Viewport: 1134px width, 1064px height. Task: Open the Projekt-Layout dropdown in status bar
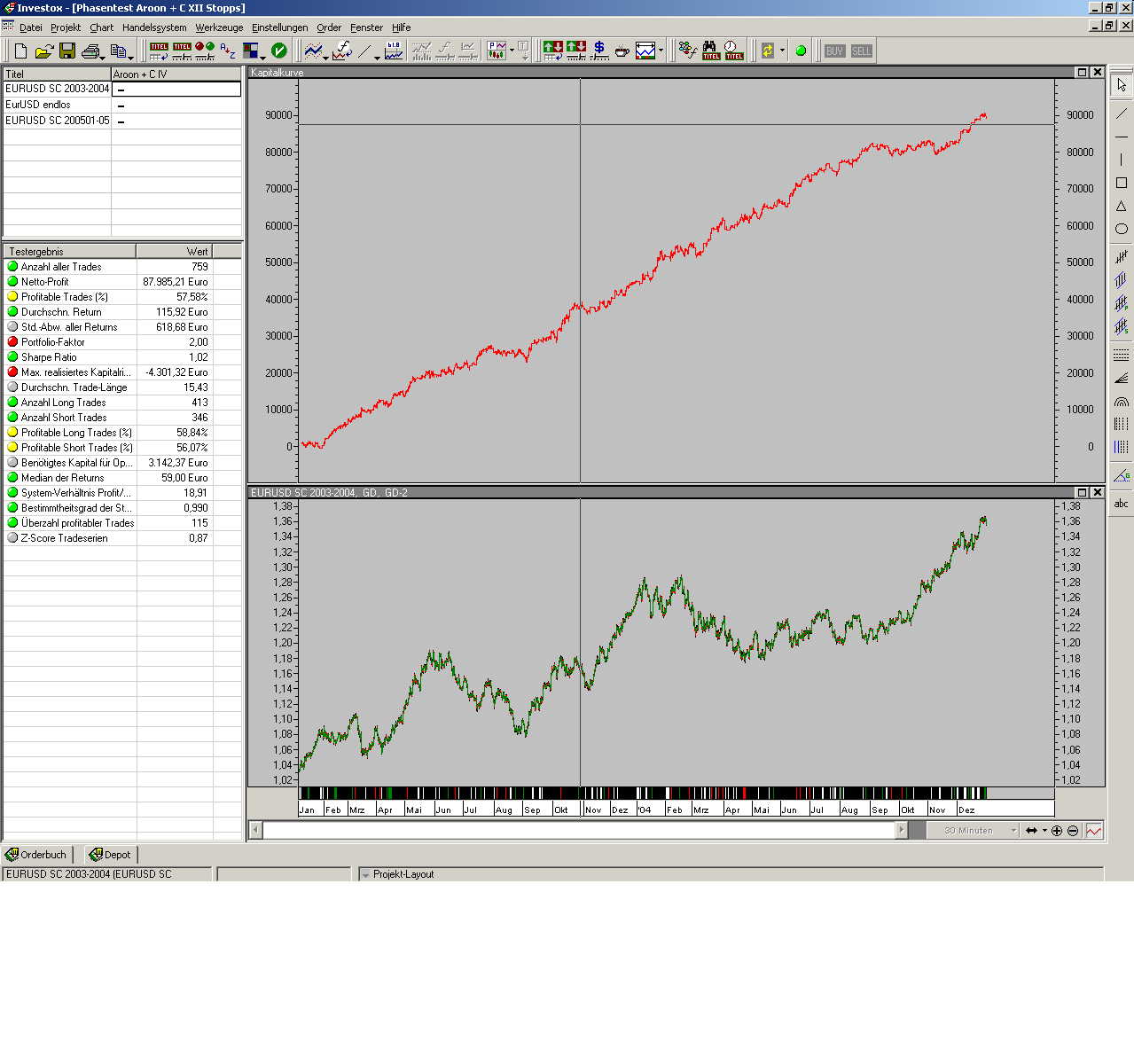click(365, 874)
